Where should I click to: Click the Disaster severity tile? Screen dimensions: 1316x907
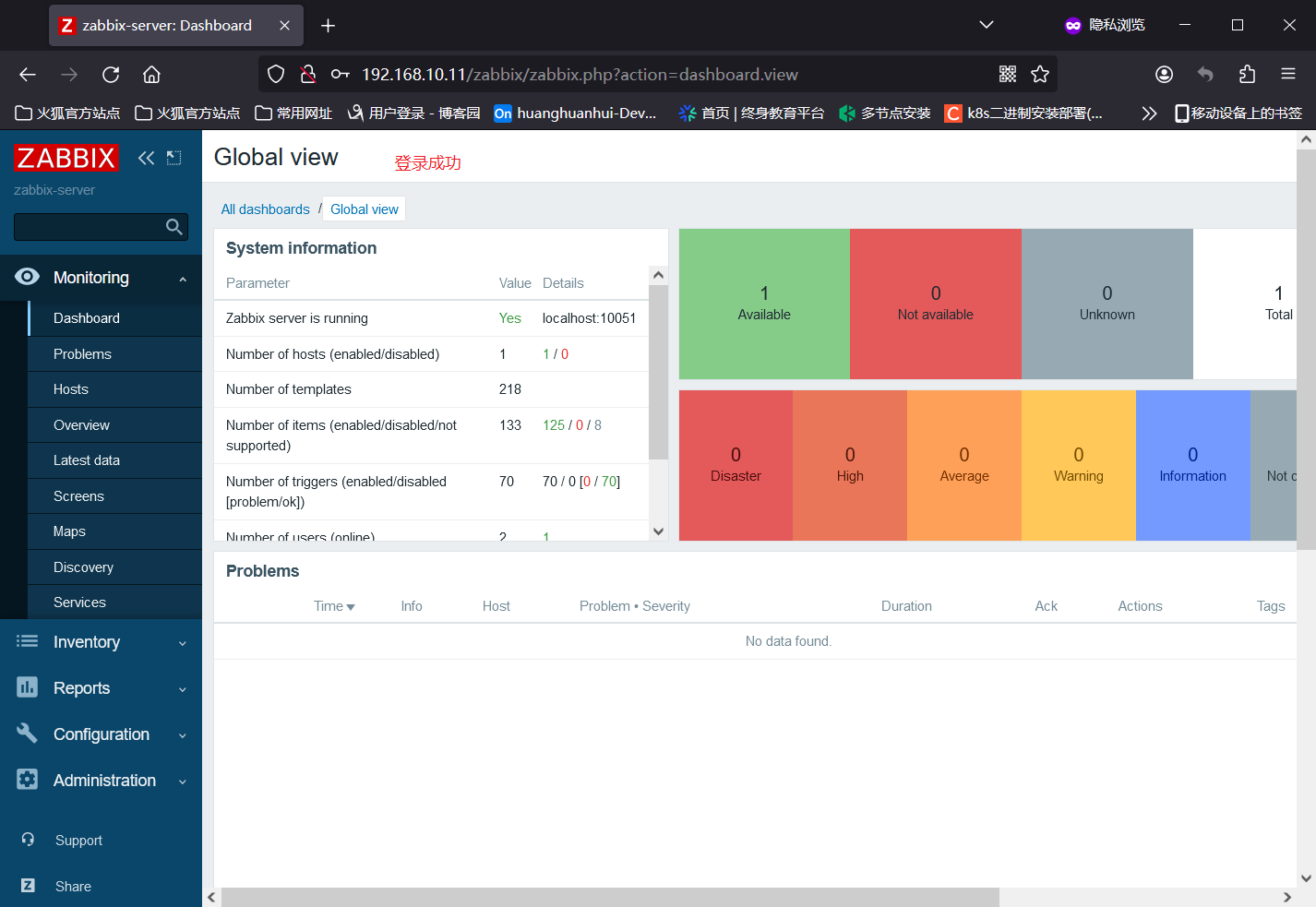(x=736, y=465)
